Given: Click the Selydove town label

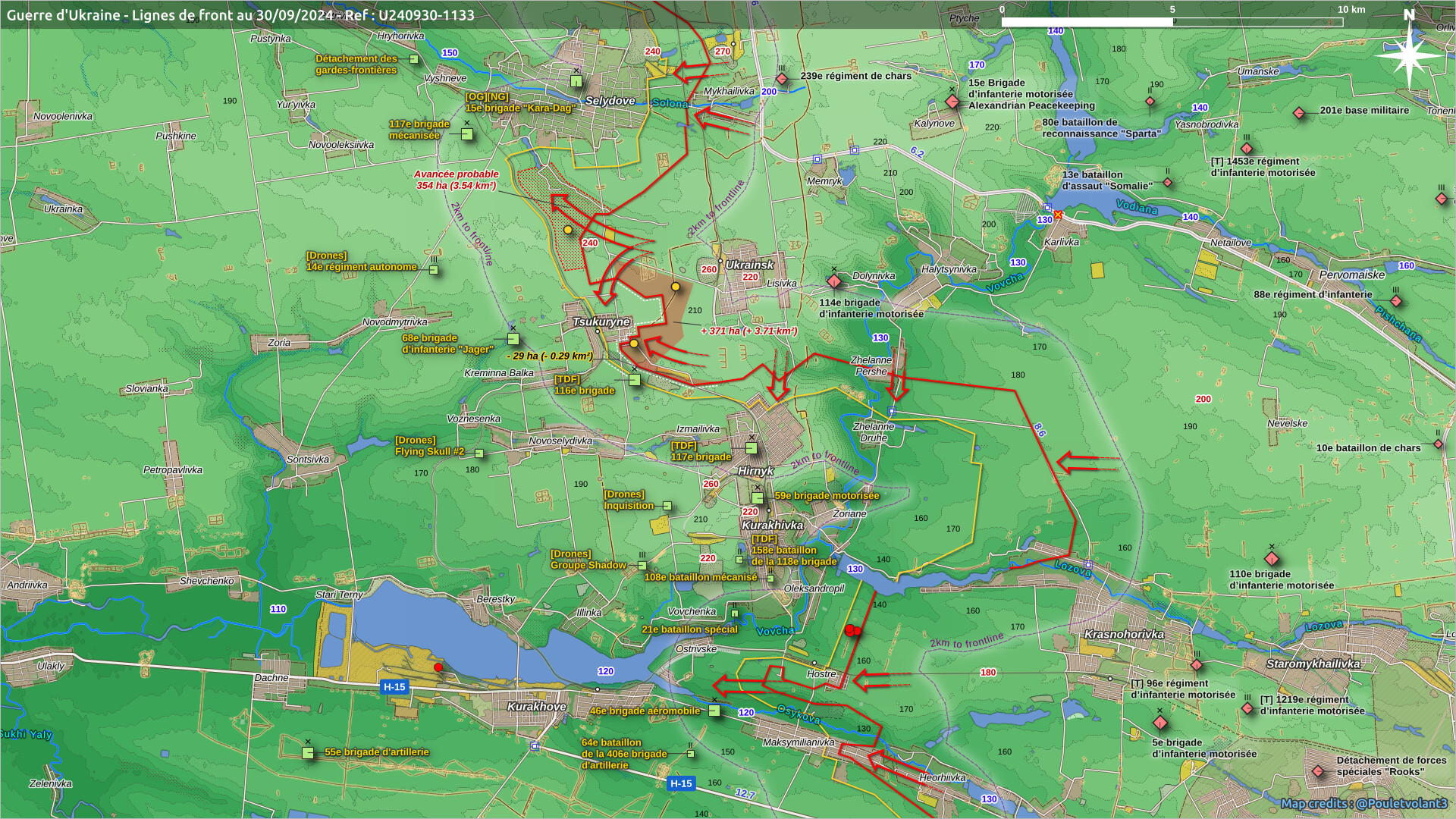Looking at the screenshot, I should click(610, 101).
